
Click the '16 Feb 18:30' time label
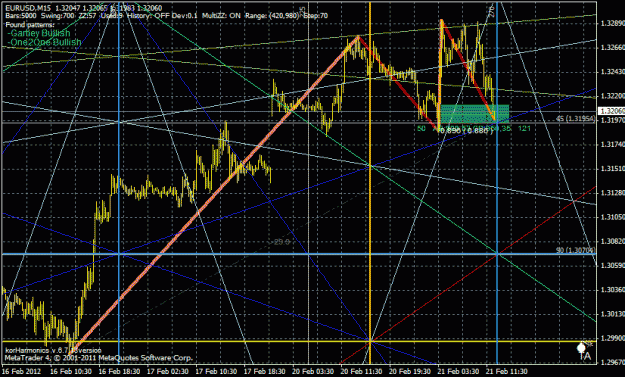pos(120,371)
